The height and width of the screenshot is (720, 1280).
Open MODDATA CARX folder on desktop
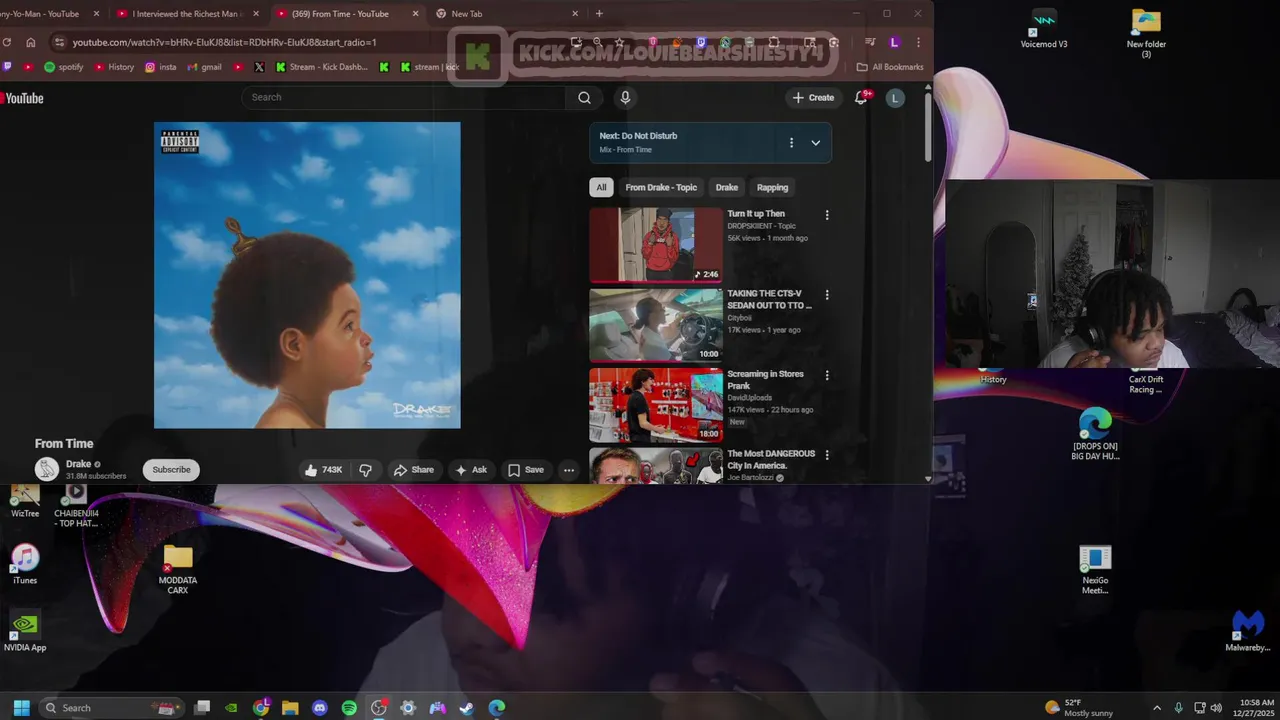pos(178,570)
